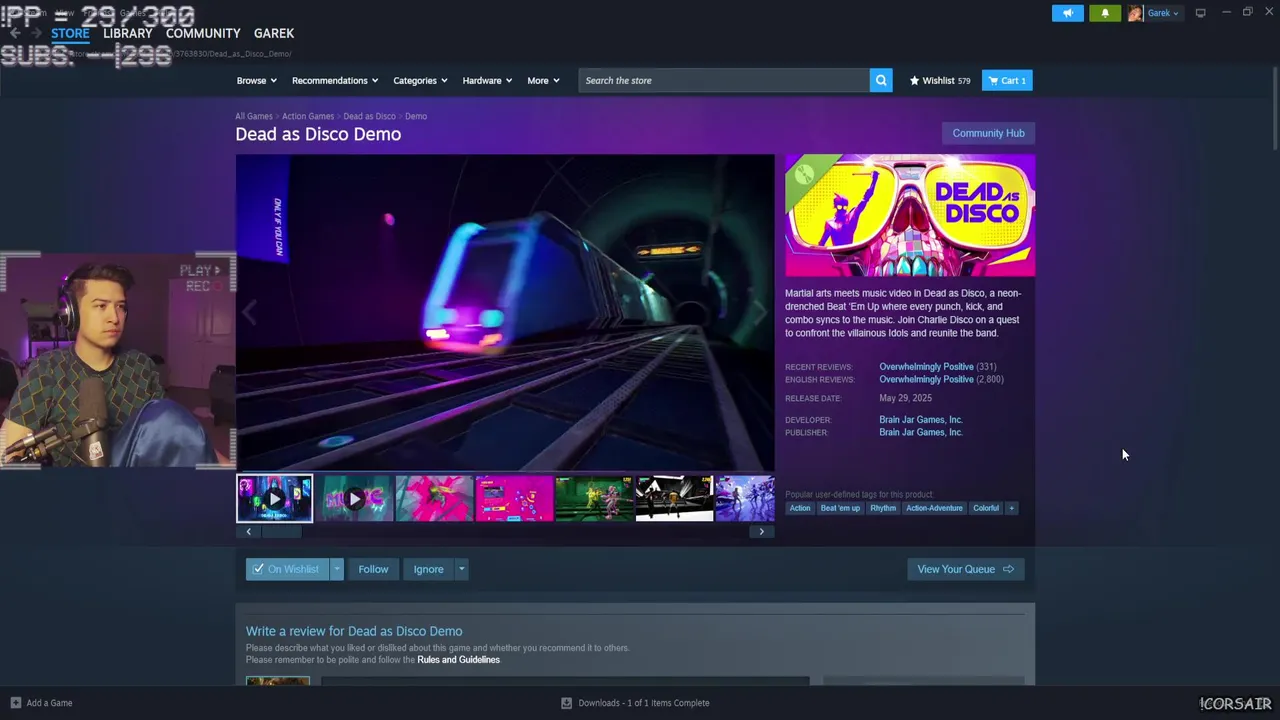
Task: Click Action Games breadcrumb link
Action: click(x=308, y=116)
